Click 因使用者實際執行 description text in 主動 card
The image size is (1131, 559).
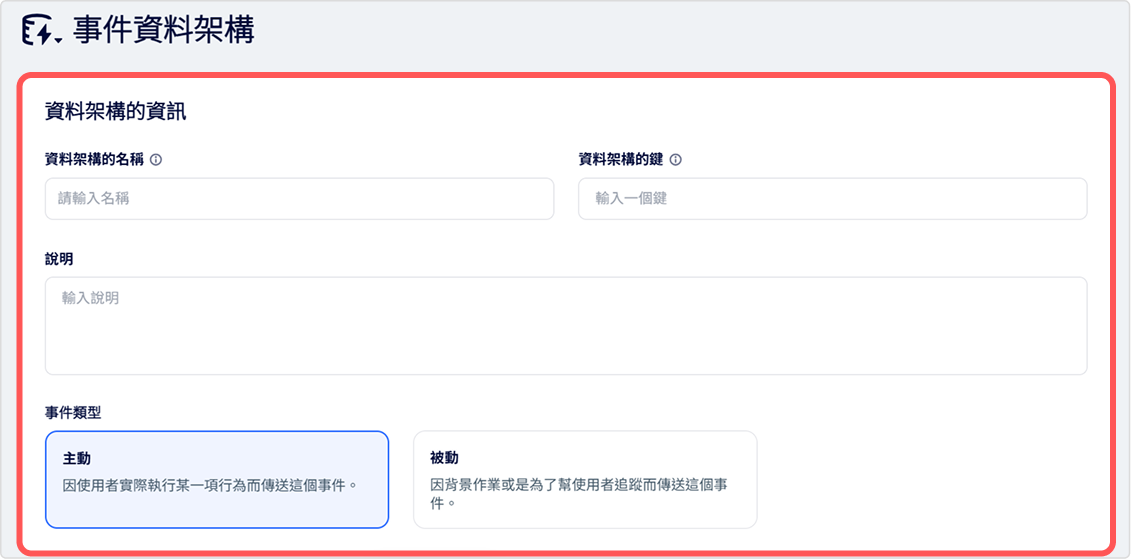pos(211,484)
